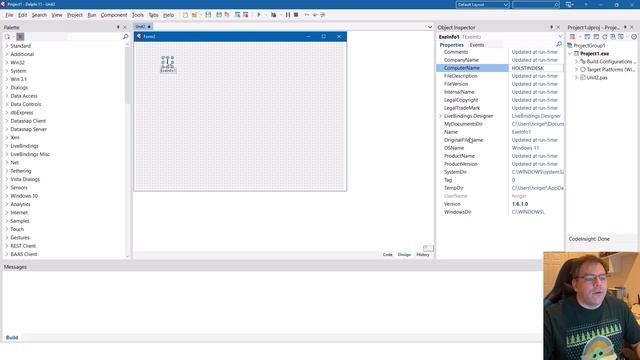Select the Tethering palette category

[x=21, y=171]
